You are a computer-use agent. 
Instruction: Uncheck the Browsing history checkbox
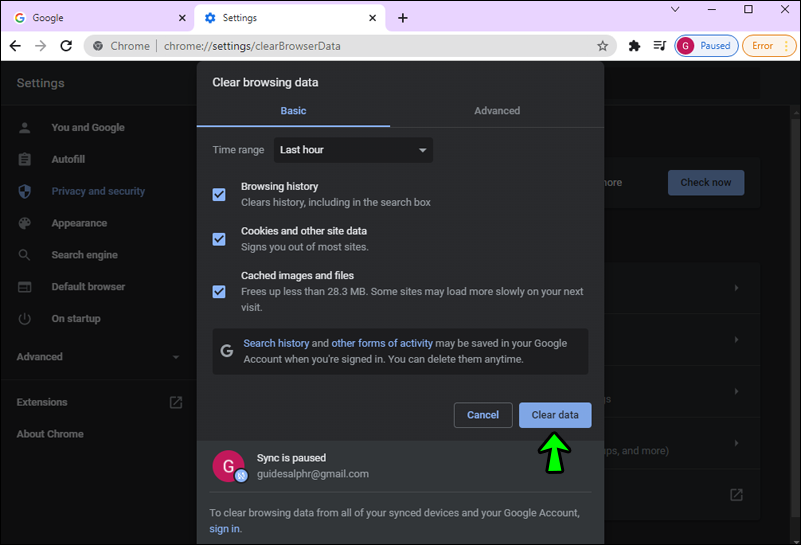[219, 194]
